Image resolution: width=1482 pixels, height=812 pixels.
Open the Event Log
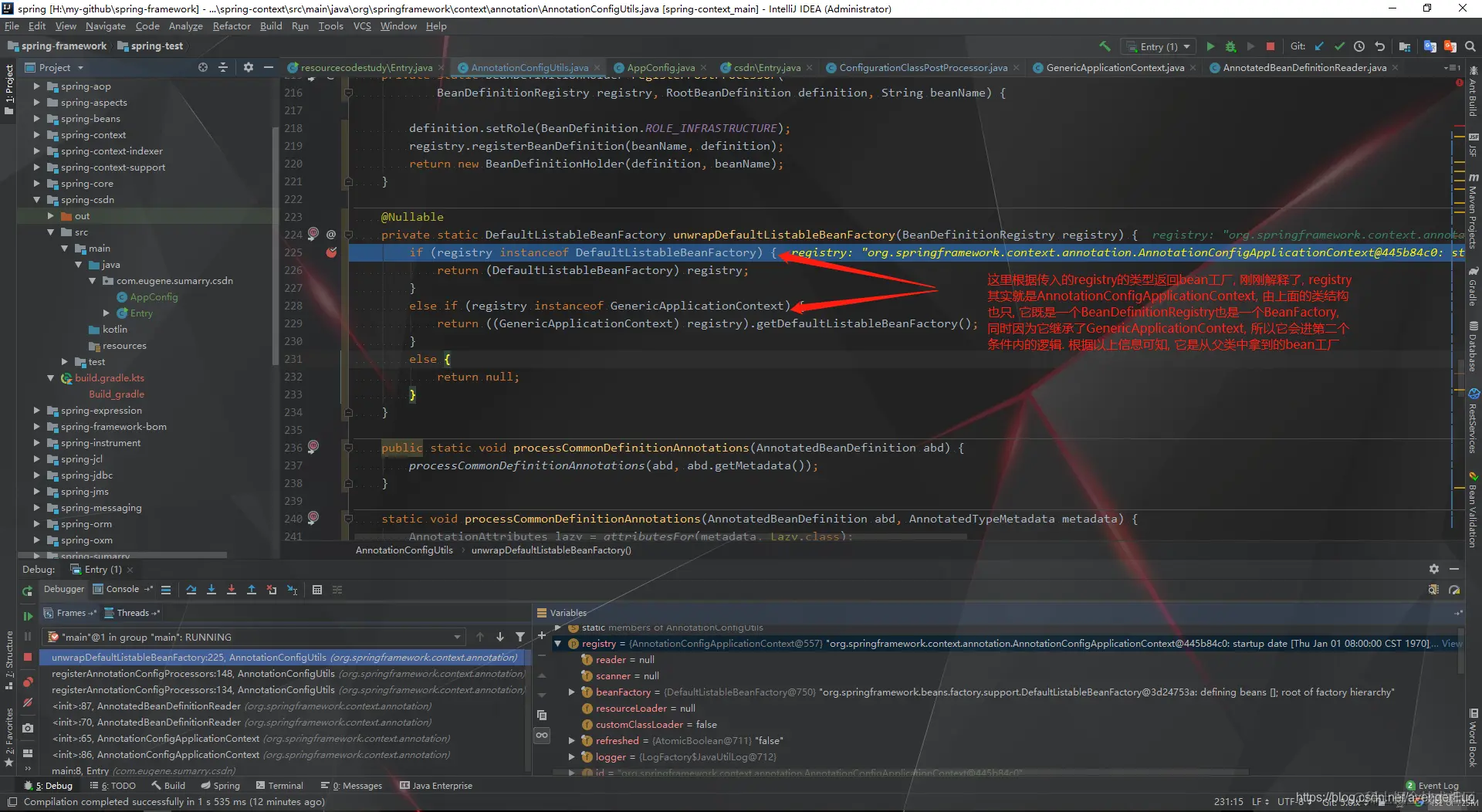tap(1433, 786)
